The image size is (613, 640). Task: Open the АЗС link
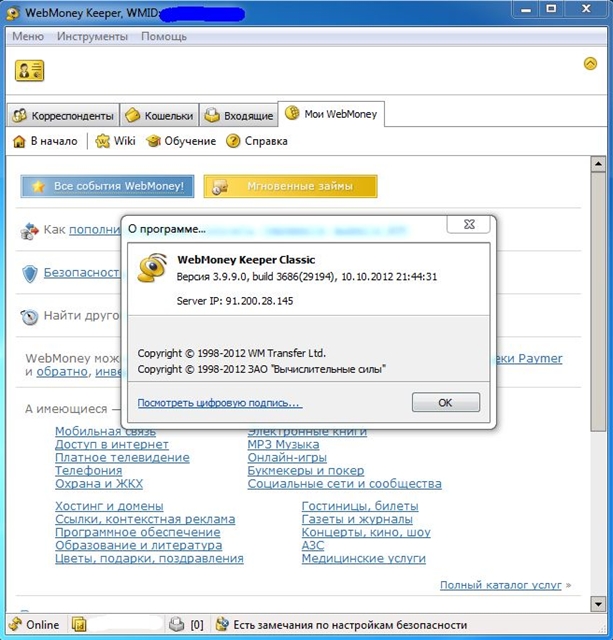(313, 545)
